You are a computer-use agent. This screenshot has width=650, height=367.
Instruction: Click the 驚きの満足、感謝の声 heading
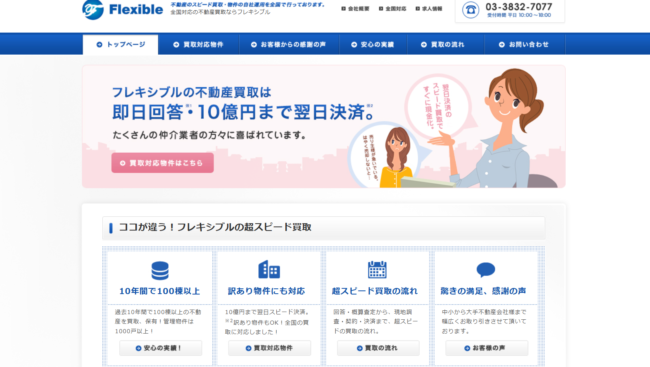click(x=483, y=291)
